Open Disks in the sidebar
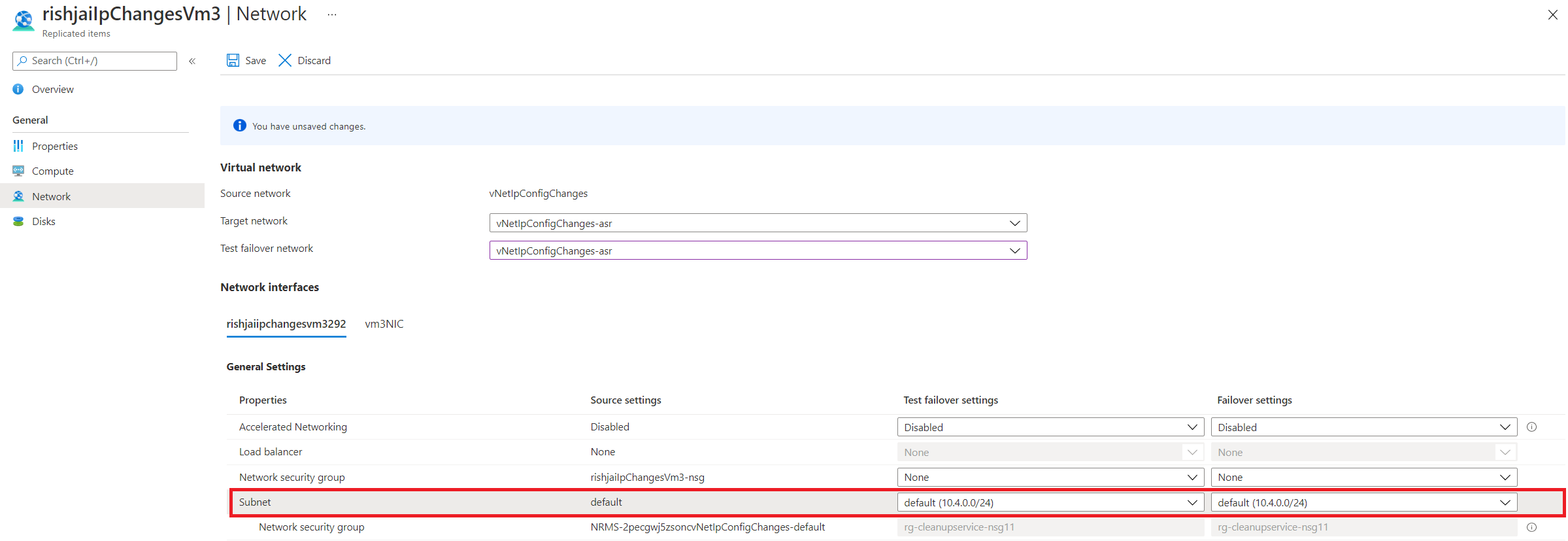This screenshot has width=1568, height=541. tap(44, 221)
